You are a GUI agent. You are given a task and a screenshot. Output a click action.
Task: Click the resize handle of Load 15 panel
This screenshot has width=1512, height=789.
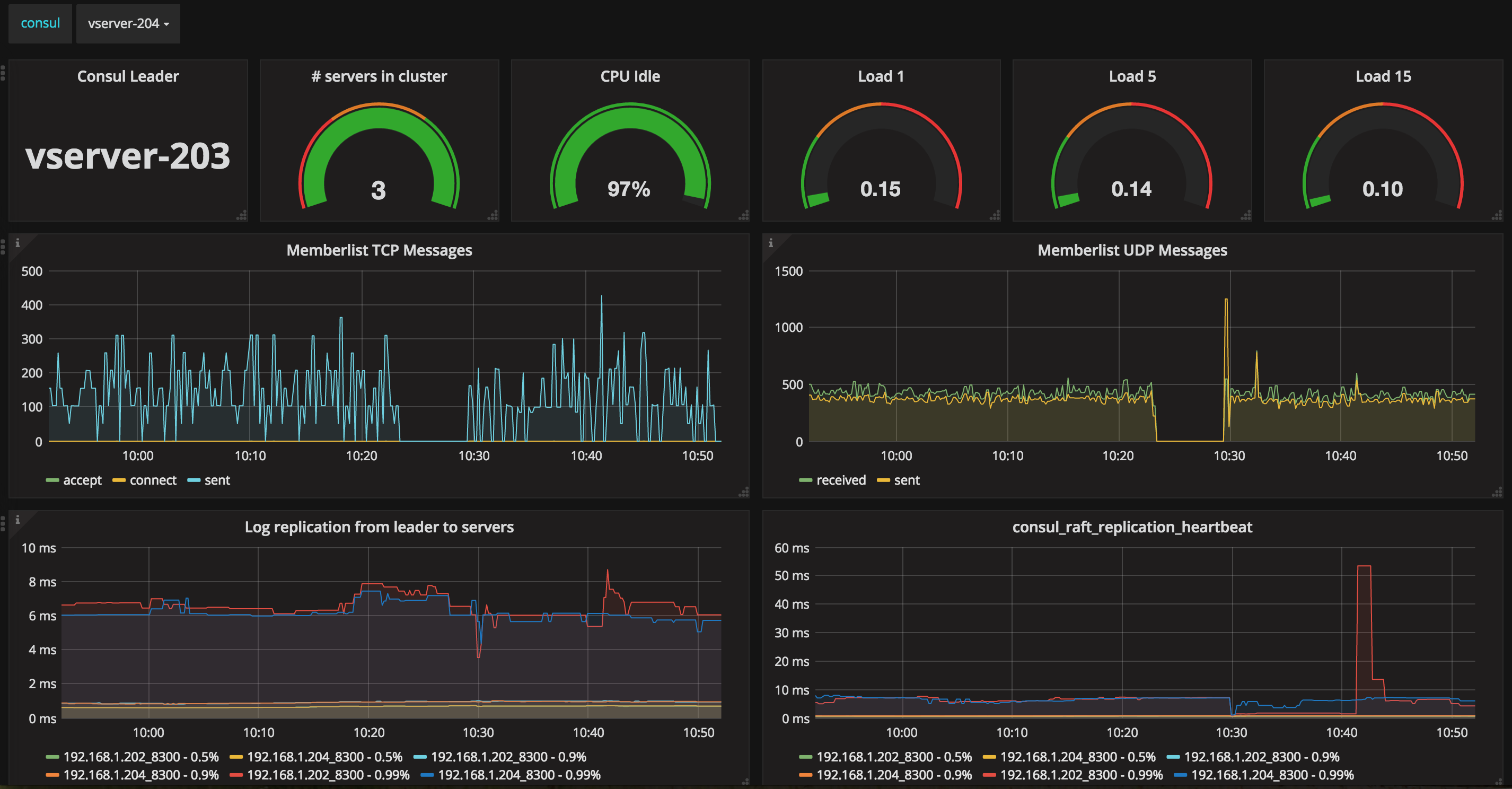(1497, 215)
